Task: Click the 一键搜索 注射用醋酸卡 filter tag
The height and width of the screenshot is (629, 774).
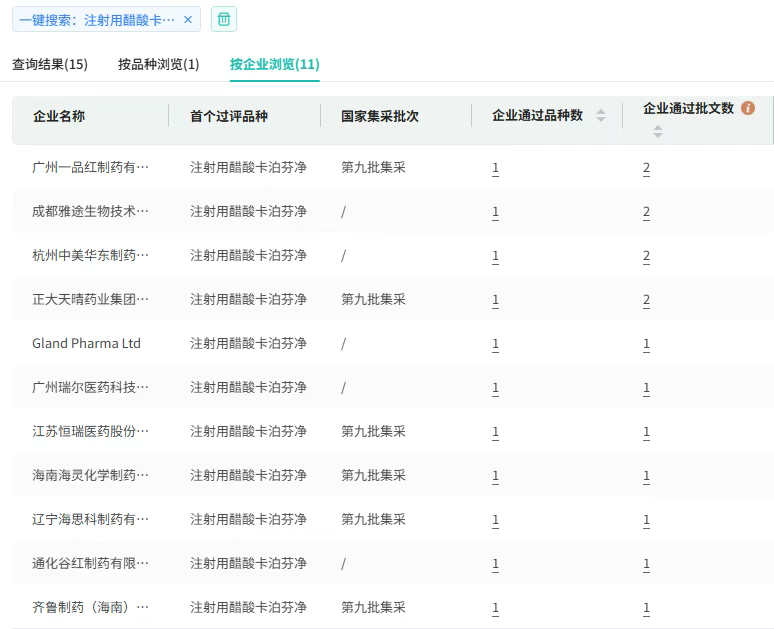Action: coord(97,19)
